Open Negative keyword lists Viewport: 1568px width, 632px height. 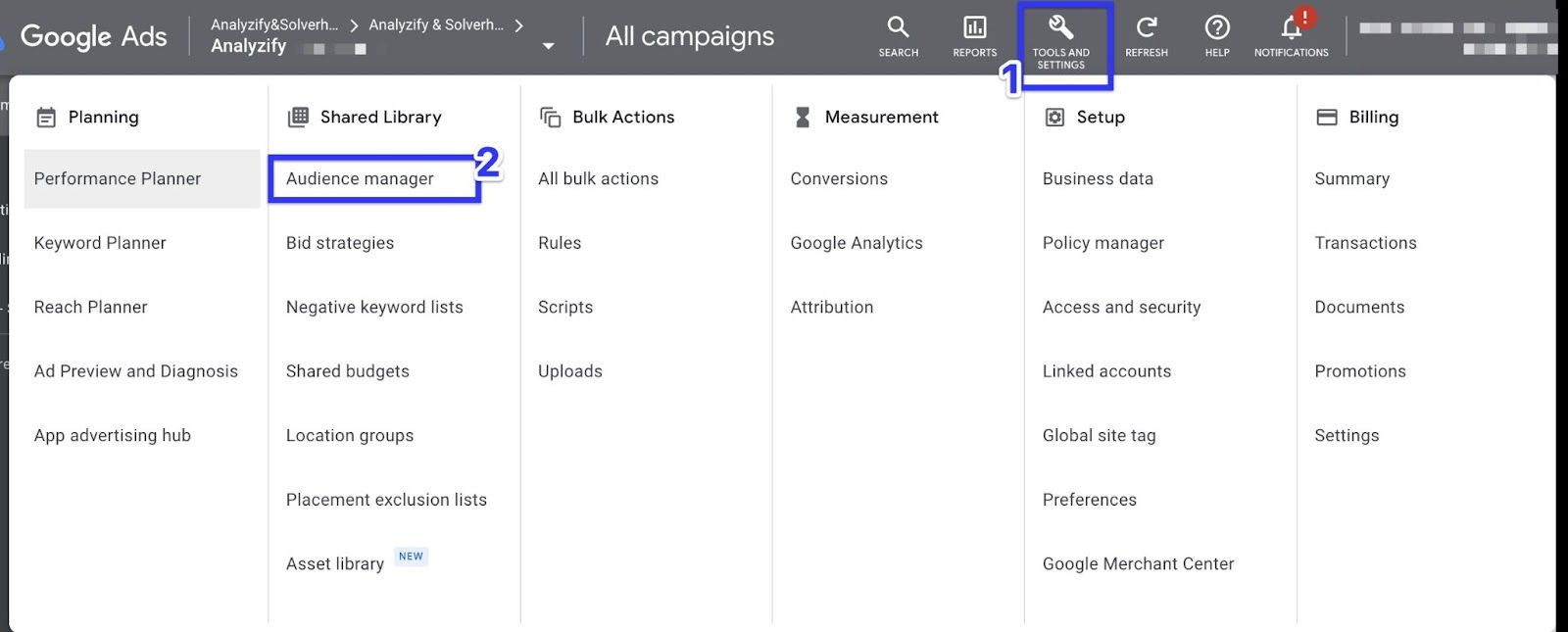click(x=374, y=307)
